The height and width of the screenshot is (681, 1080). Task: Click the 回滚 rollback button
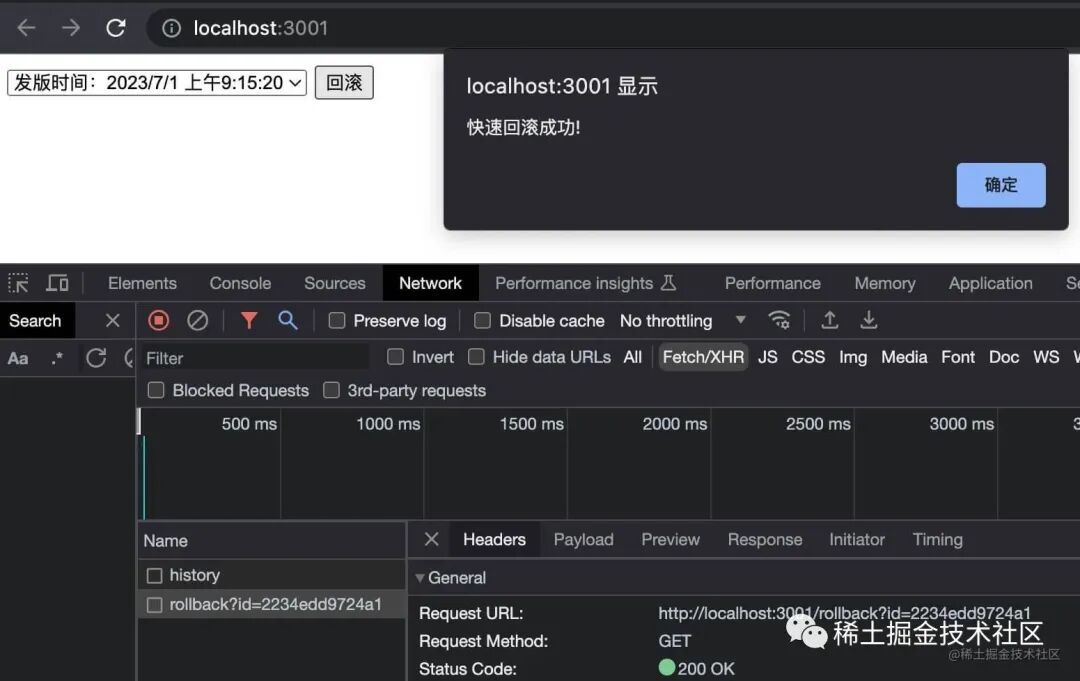pyautogui.click(x=344, y=83)
